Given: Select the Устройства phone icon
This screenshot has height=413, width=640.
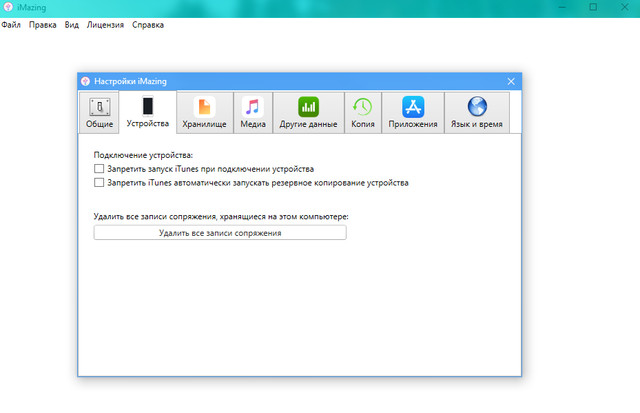Looking at the screenshot, I should (x=147, y=107).
